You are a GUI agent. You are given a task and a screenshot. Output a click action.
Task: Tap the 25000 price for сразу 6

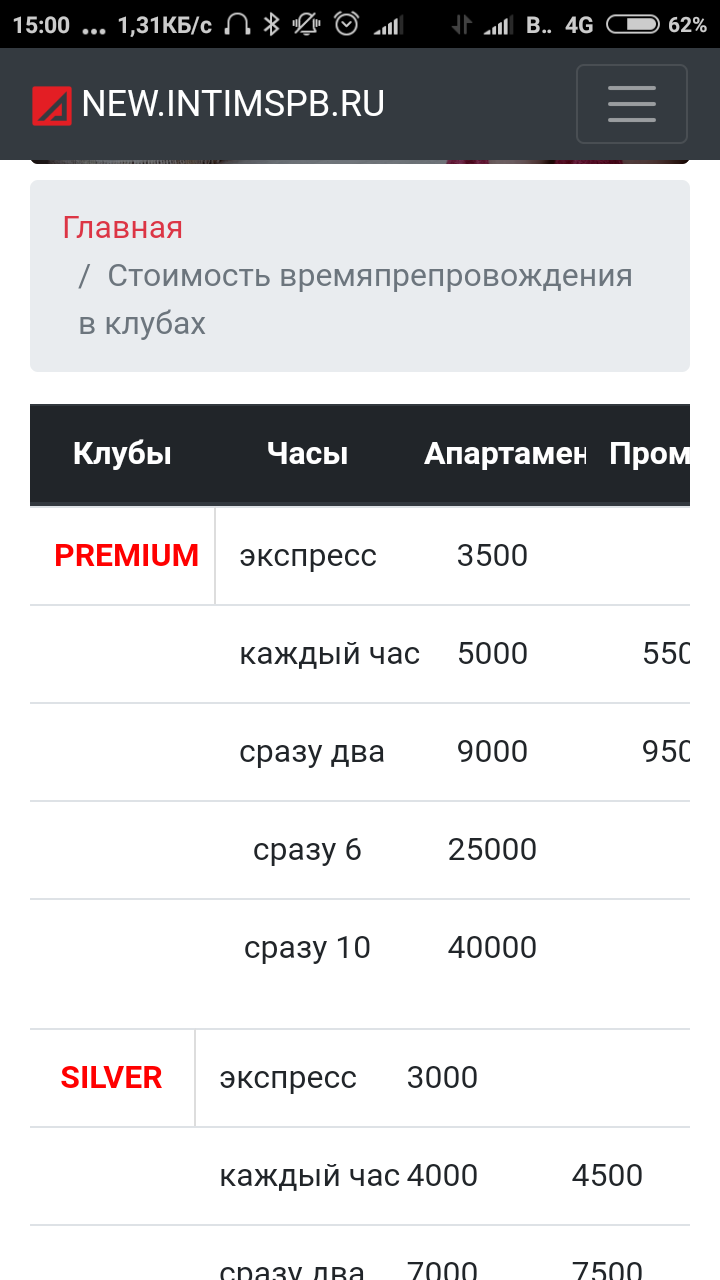pos(492,849)
